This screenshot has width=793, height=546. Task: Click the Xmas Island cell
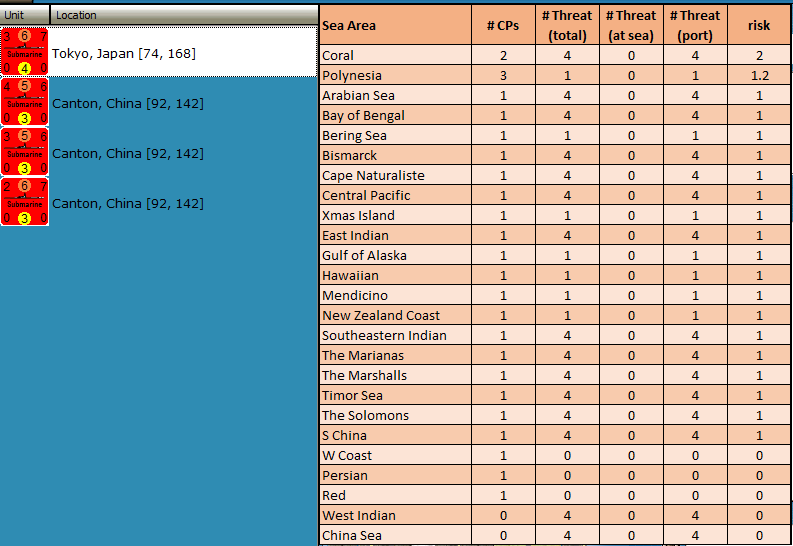(395, 215)
